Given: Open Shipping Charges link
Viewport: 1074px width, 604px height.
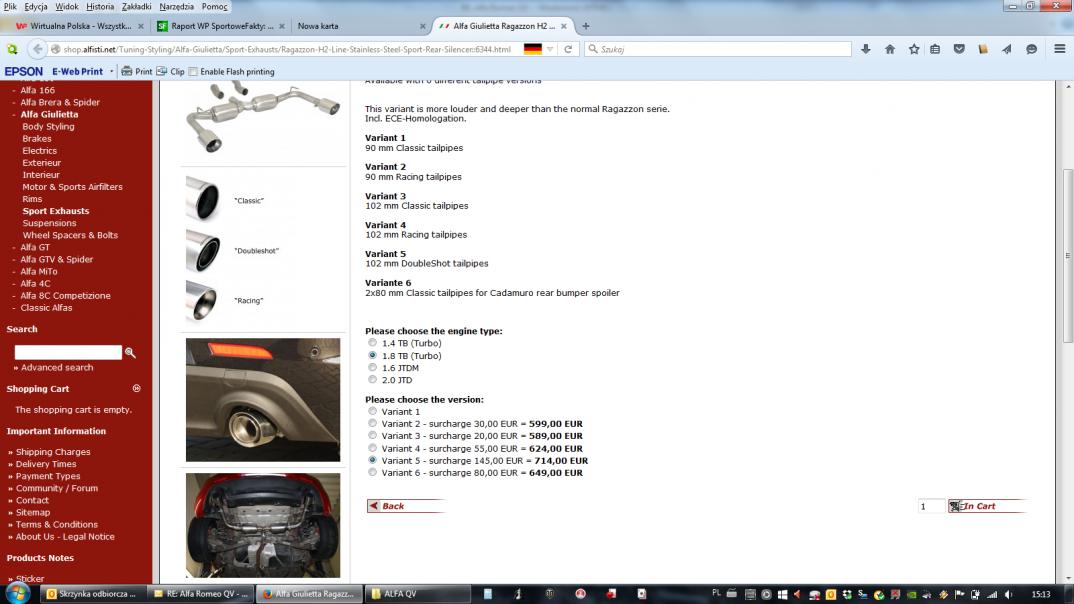Looking at the screenshot, I should coord(53,452).
